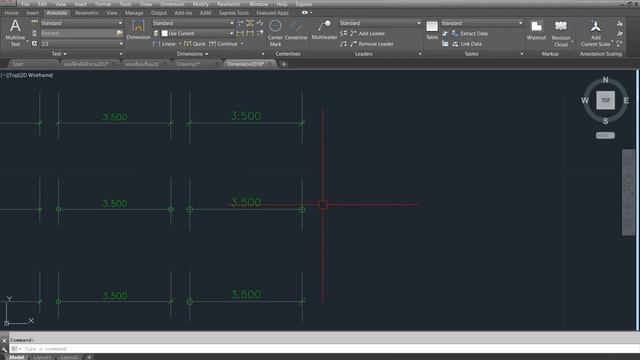Click the N direction on the compass
This screenshot has width=640, height=360.
[x=605, y=80]
